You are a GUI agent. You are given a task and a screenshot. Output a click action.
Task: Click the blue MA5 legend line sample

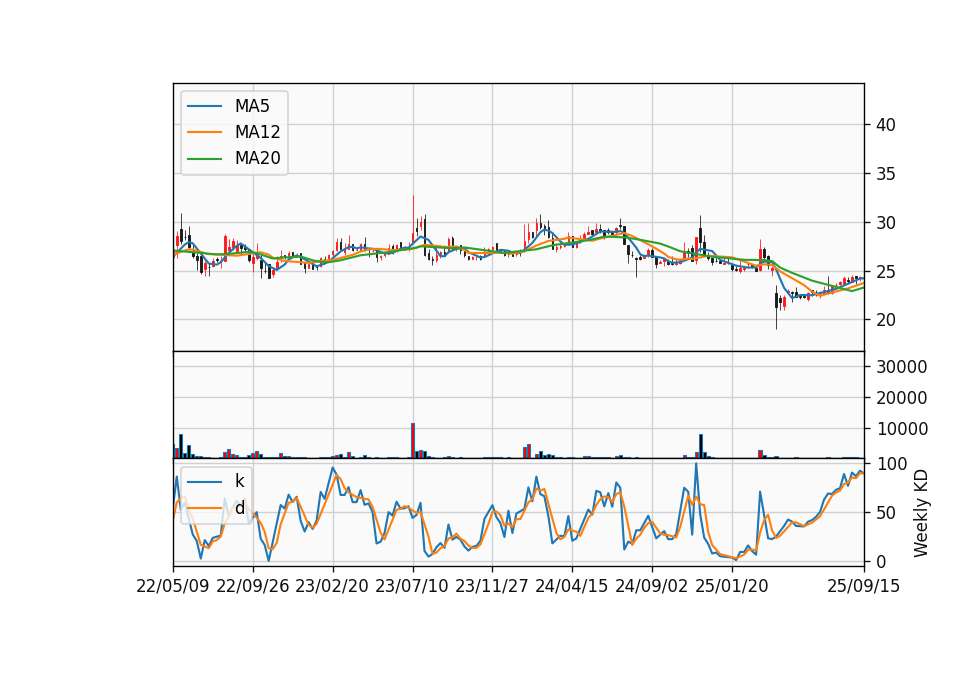coord(204,106)
